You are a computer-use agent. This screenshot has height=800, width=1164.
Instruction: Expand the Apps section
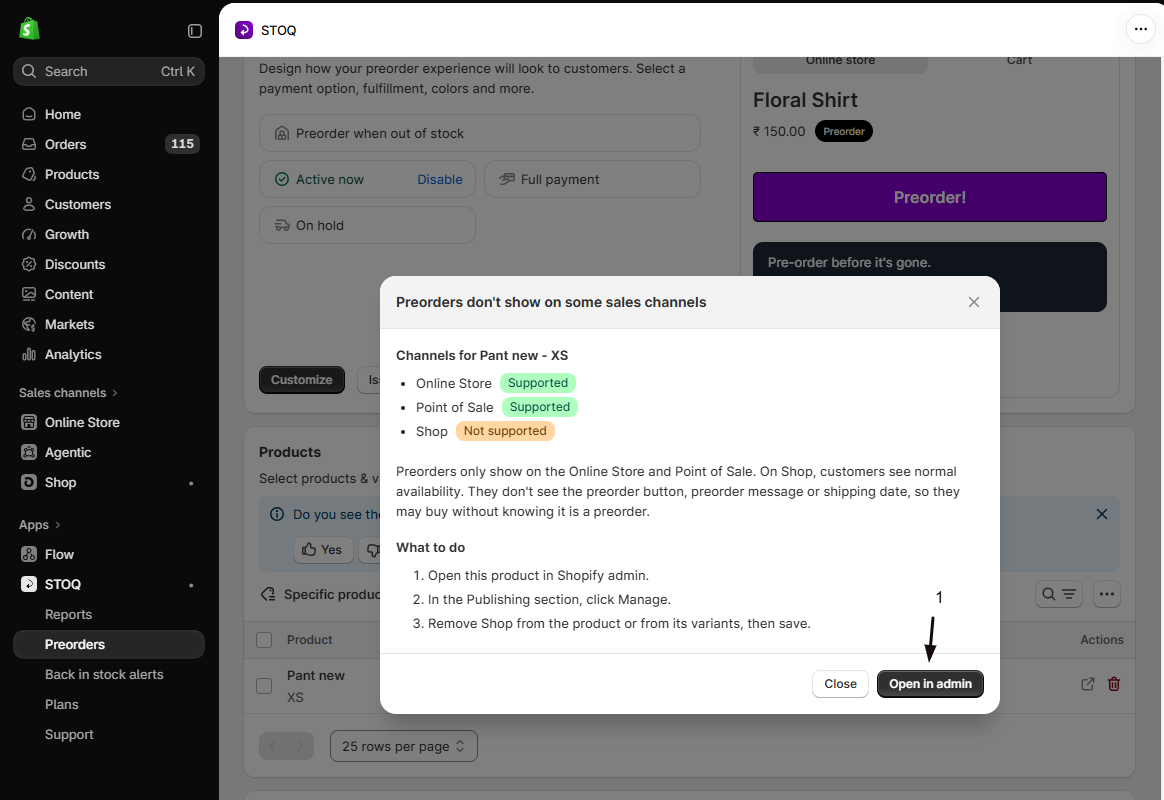point(40,525)
